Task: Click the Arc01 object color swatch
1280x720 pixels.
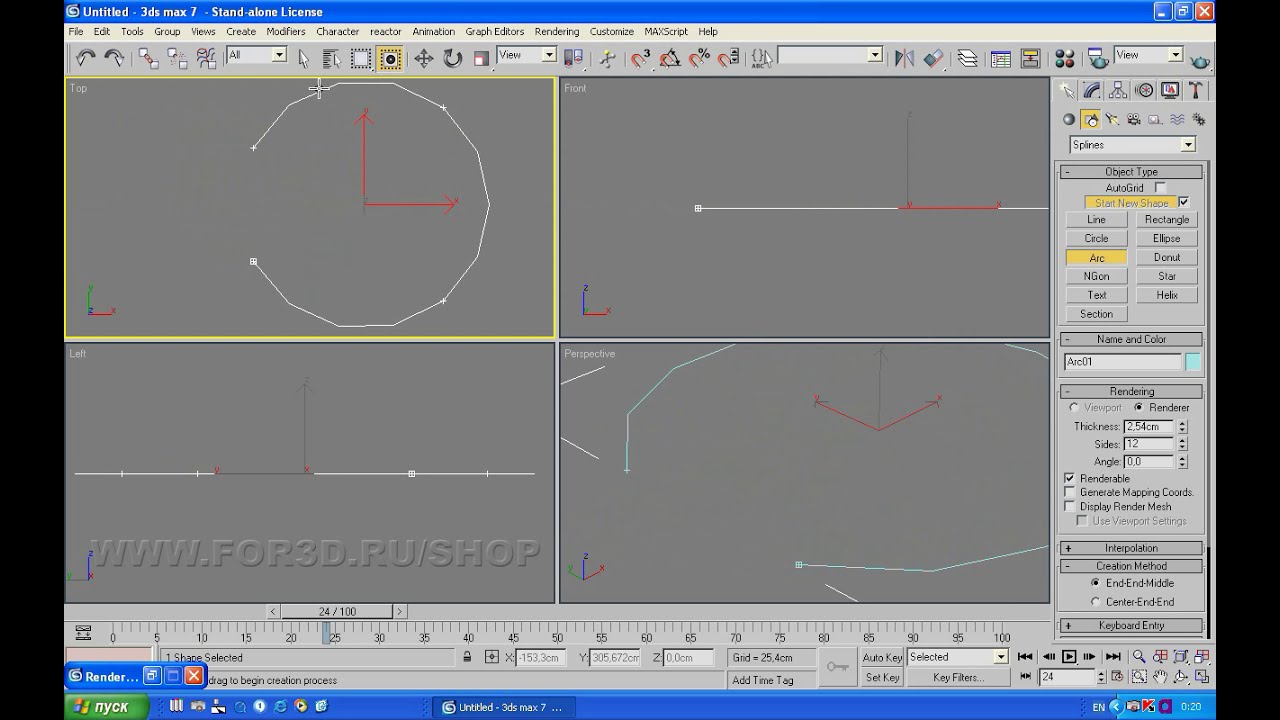Action: pyautogui.click(x=1193, y=362)
